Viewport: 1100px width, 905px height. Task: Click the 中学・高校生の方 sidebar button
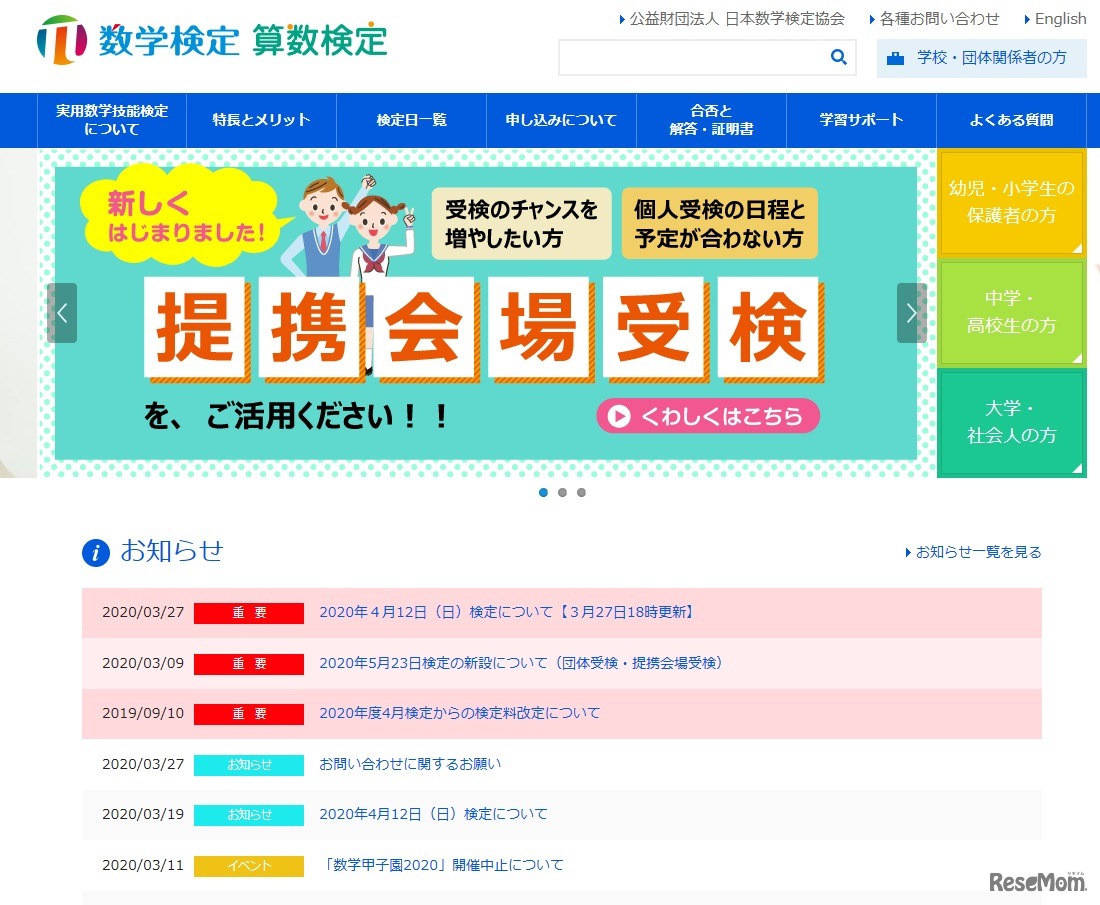point(1011,313)
